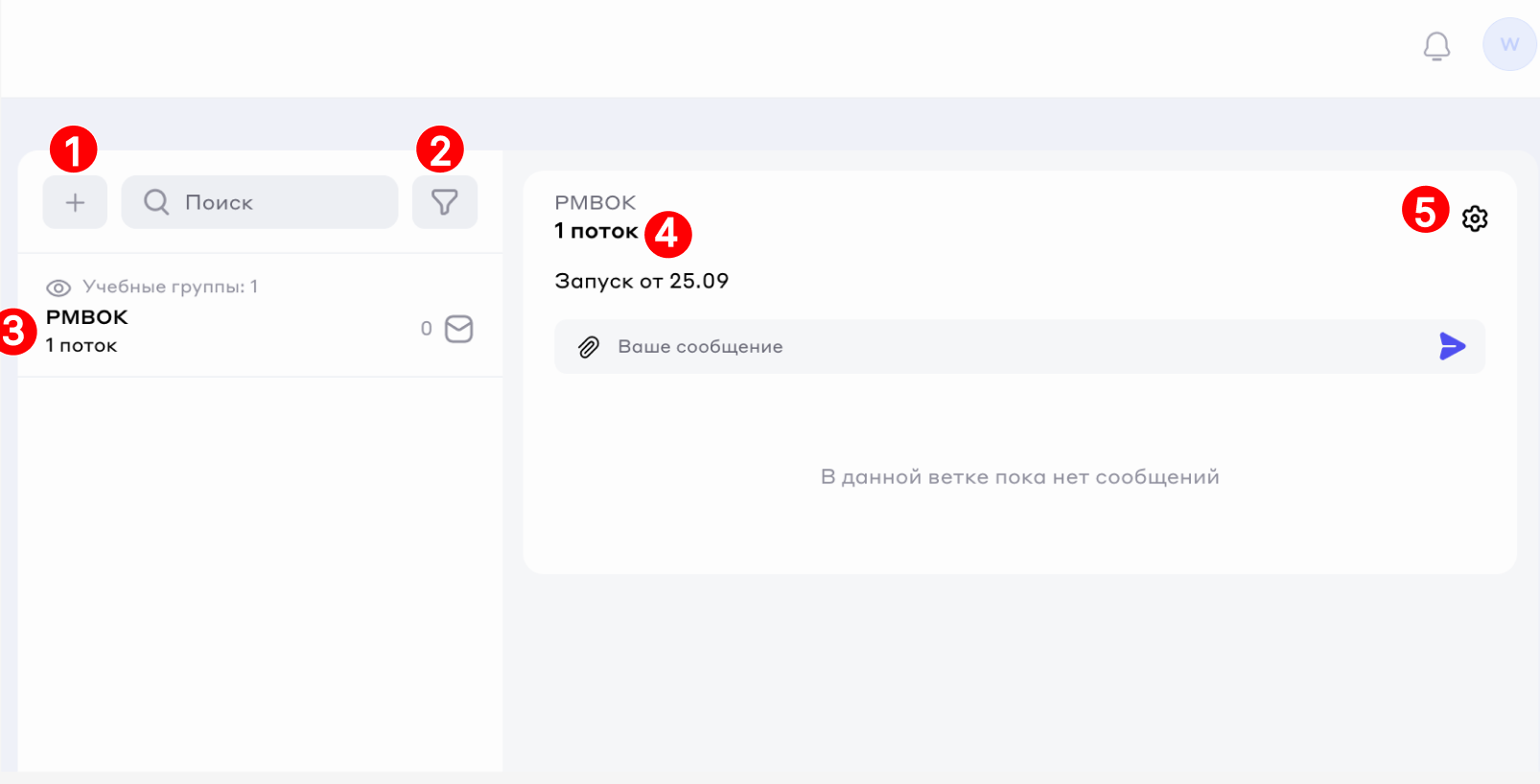This screenshot has height=784, width=1540.
Task: Open the filter funnel button
Action: click(444, 202)
